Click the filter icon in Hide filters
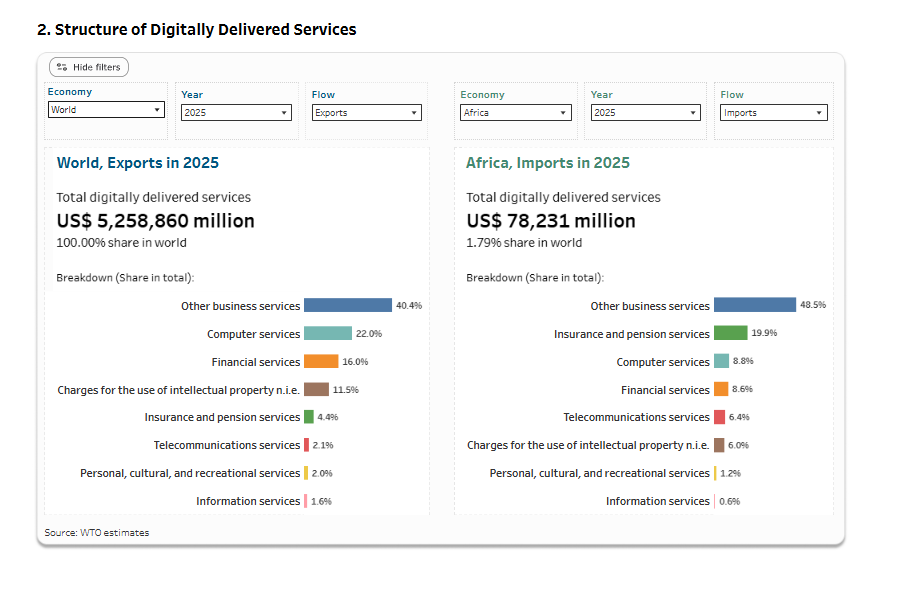Image resolution: width=900 pixels, height=600 pixels. click(62, 67)
